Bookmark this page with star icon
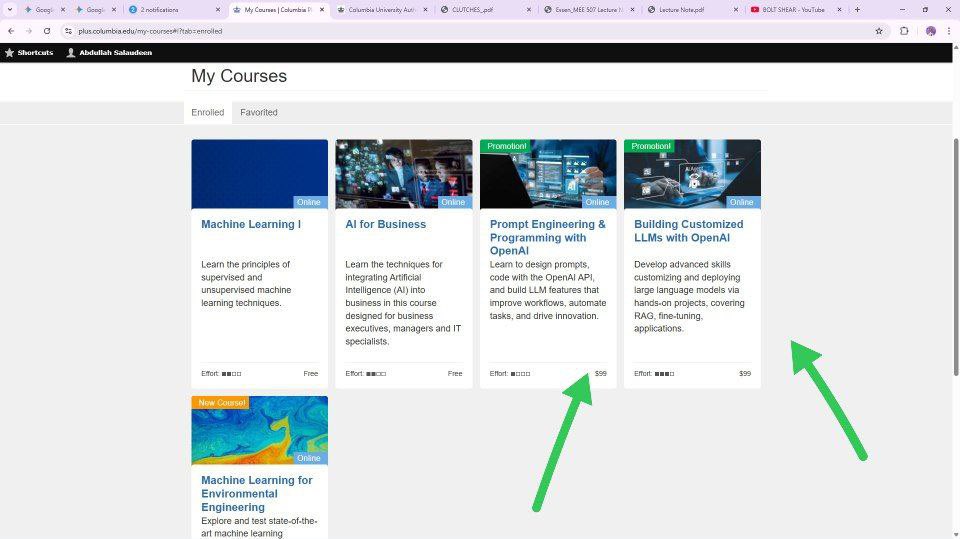The height and width of the screenshot is (539, 960). coord(879,31)
